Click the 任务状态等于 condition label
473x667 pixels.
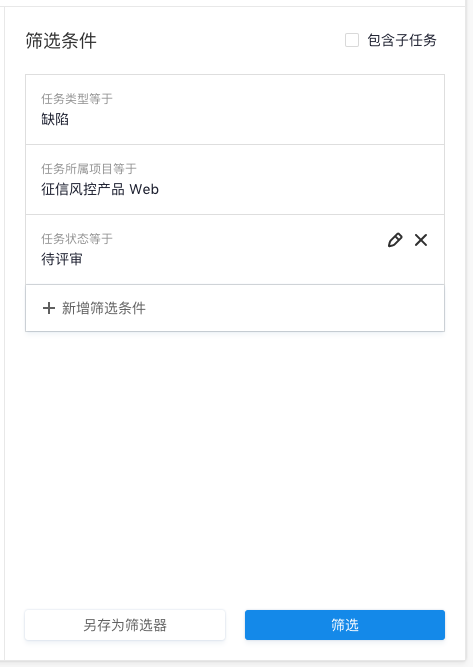pos(77,239)
